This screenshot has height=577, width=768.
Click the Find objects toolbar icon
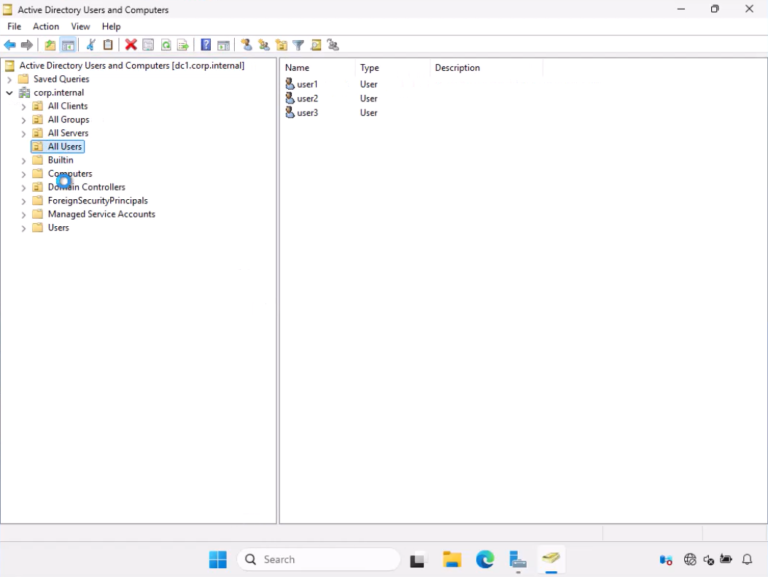pyautogui.click(x=316, y=45)
